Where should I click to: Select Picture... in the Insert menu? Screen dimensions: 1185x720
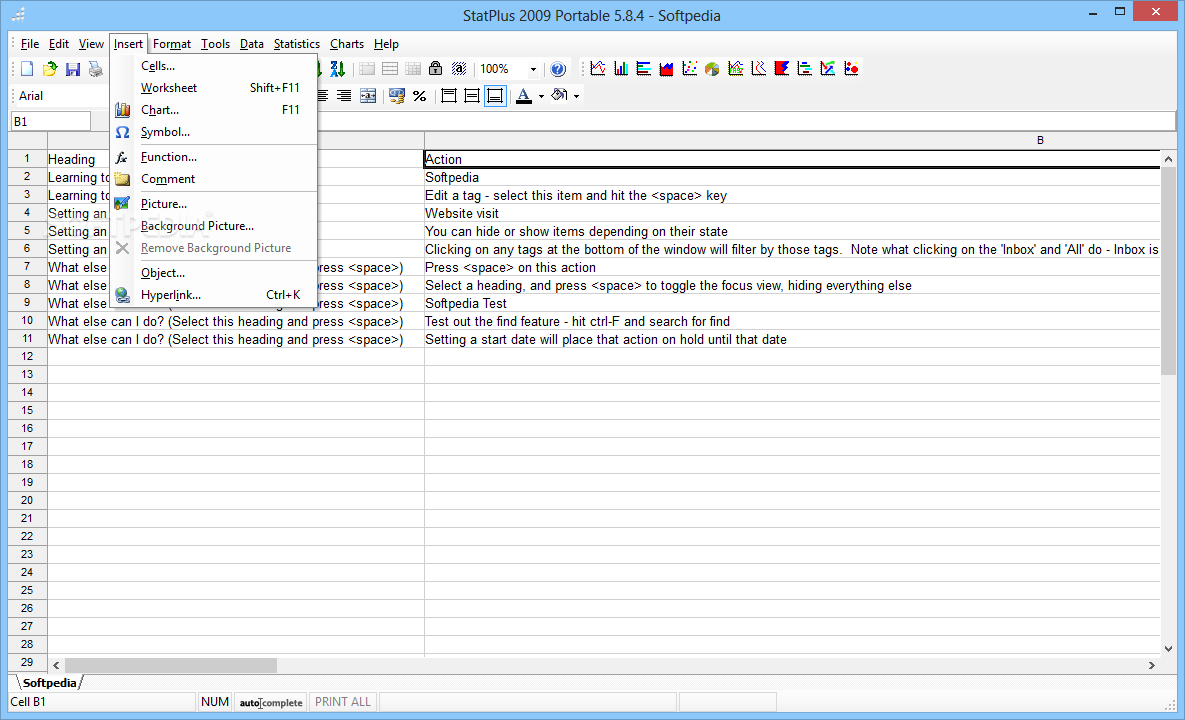(214, 204)
